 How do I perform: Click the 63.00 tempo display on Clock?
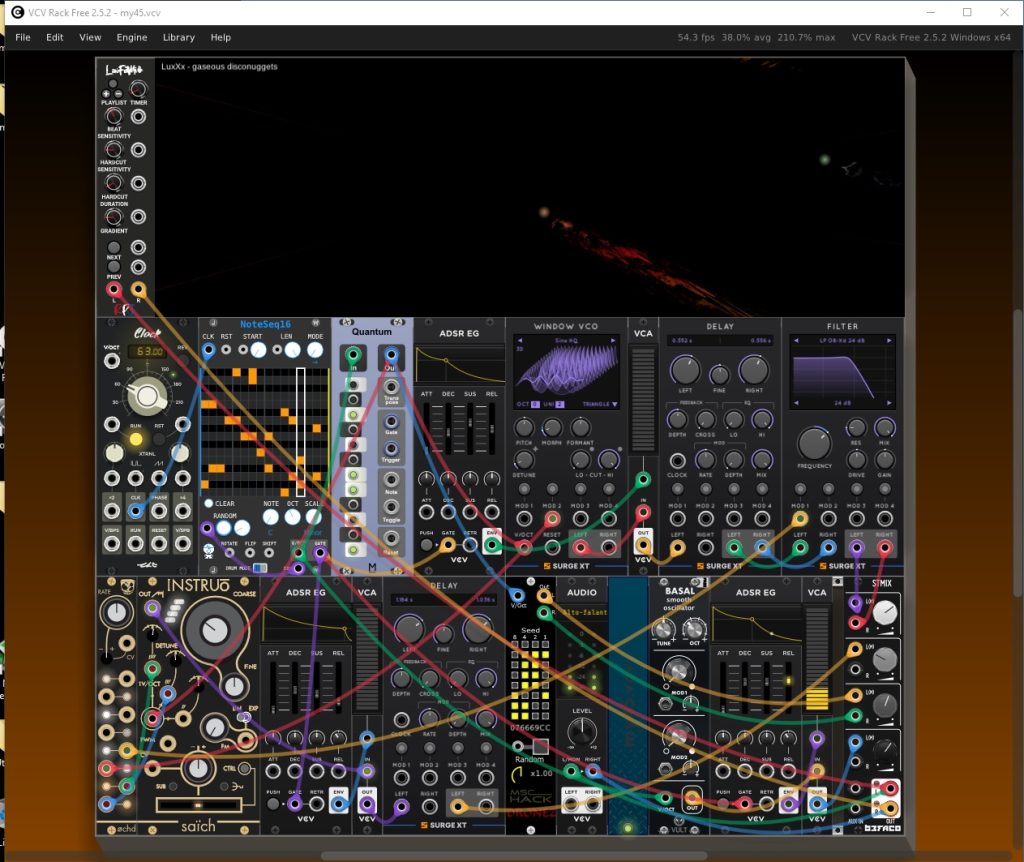(150, 351)
